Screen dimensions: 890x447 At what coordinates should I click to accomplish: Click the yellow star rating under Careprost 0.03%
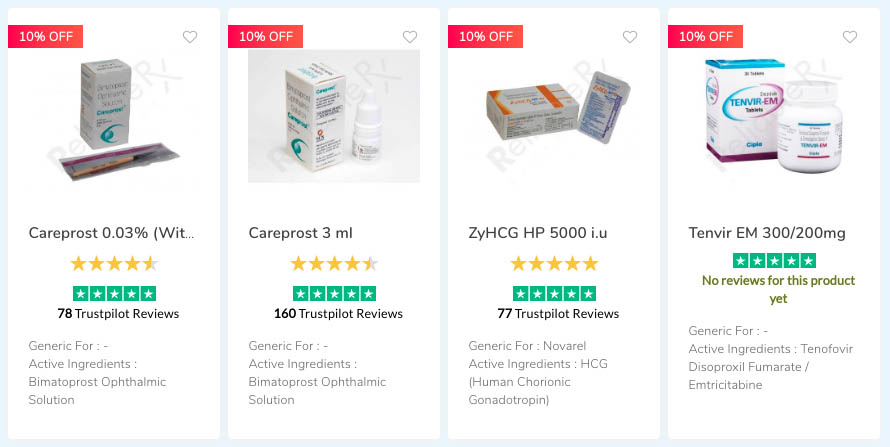114,264
